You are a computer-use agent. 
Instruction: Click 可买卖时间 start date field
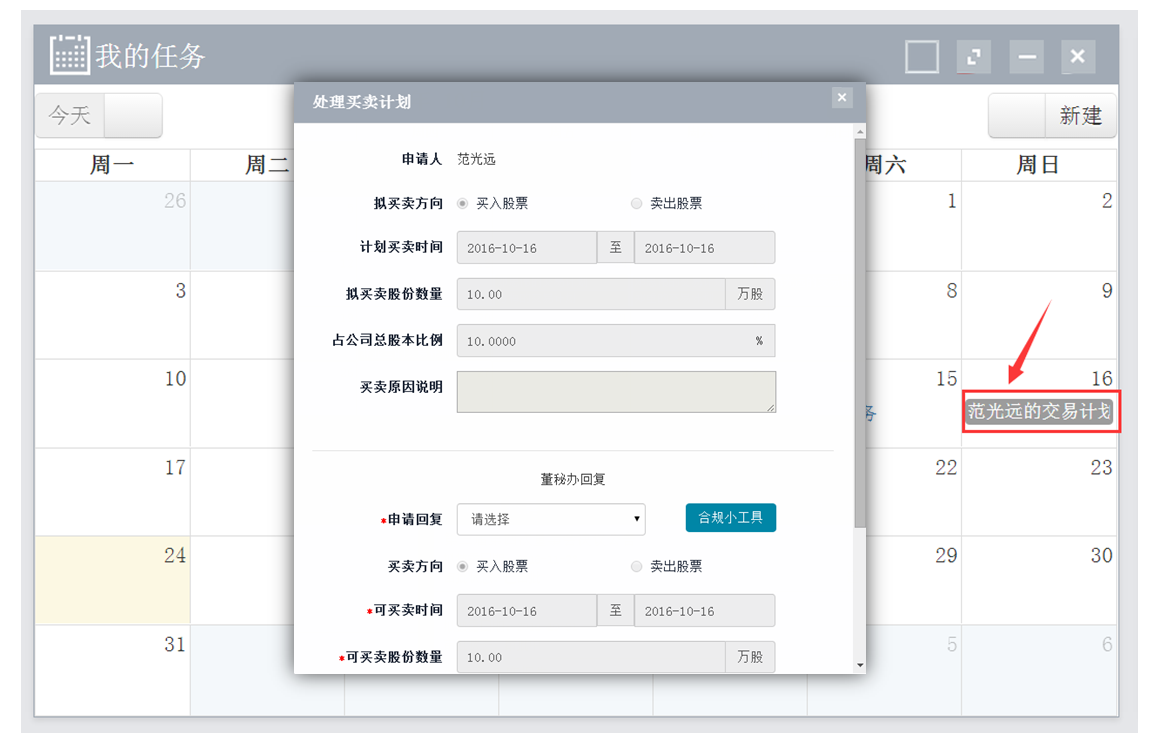527,611
